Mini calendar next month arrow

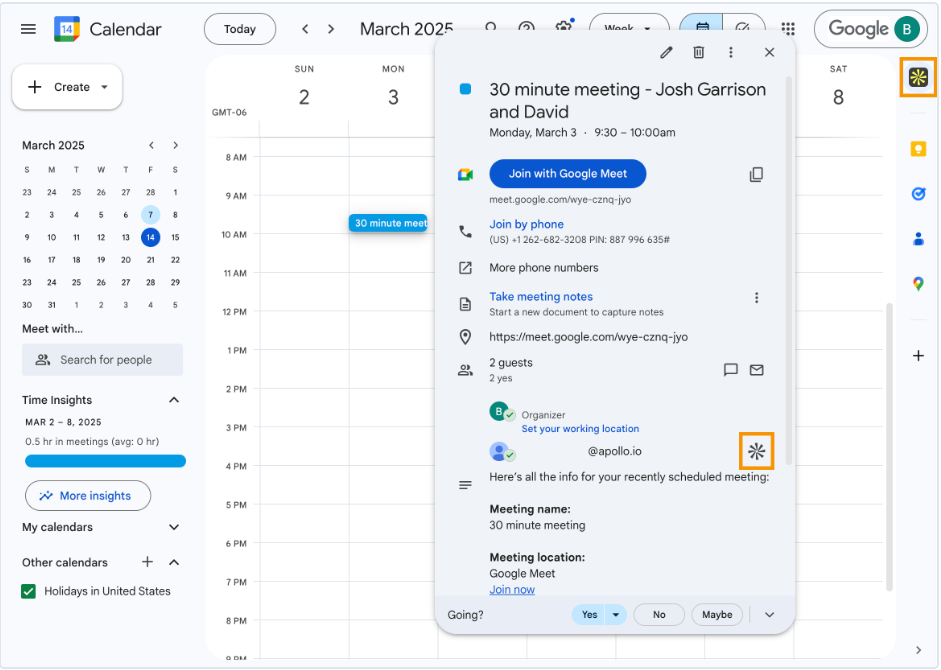click(x=175, y=145)
